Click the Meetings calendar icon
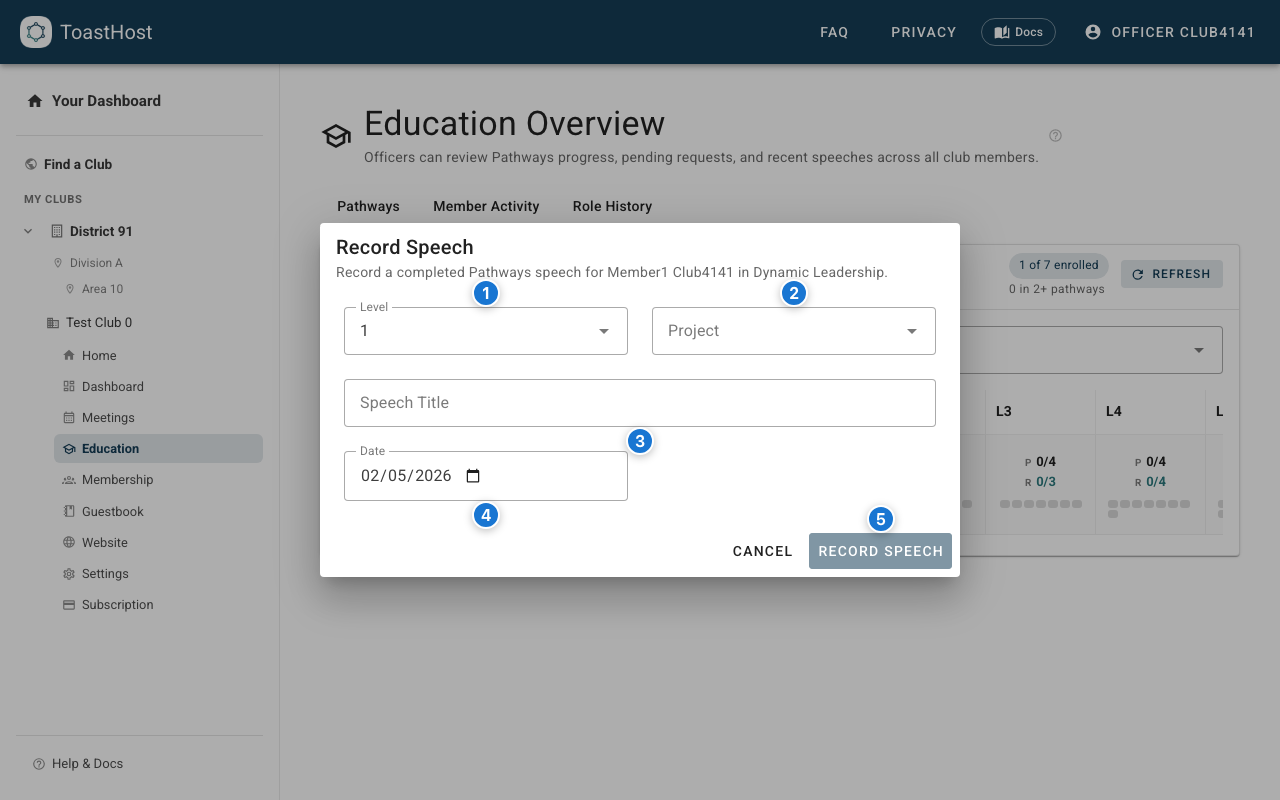 [x=69, y=417]
